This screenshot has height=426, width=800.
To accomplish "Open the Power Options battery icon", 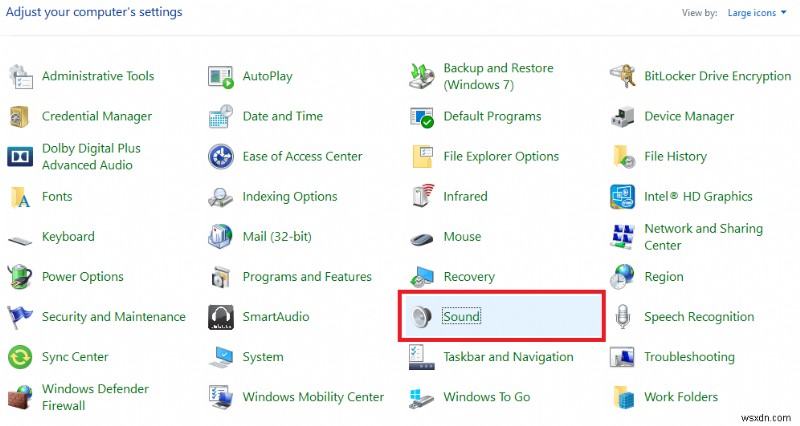I will [x=20, y=277].
